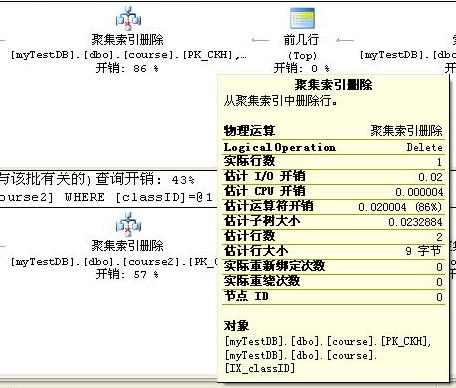Click the (Top) label under 前几行
The width and height of the screenshot is (456, 388).
(x=302, y=55)
